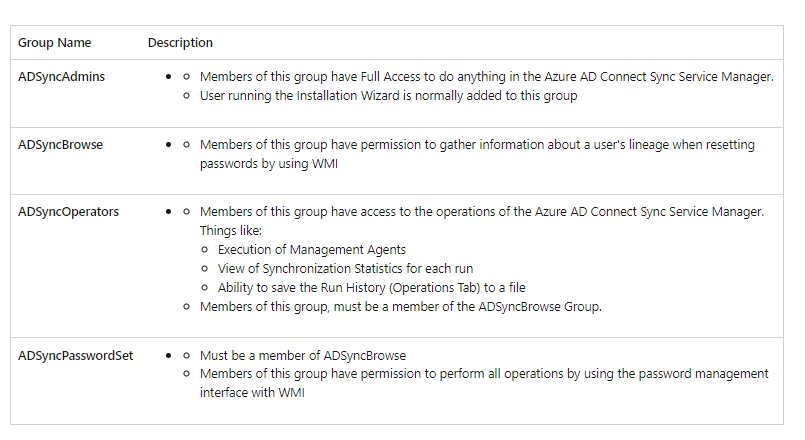The image size is (805, 440).
Task: Click 'Execution of Management Agents' sub-bullet
Action: (312, 250)
